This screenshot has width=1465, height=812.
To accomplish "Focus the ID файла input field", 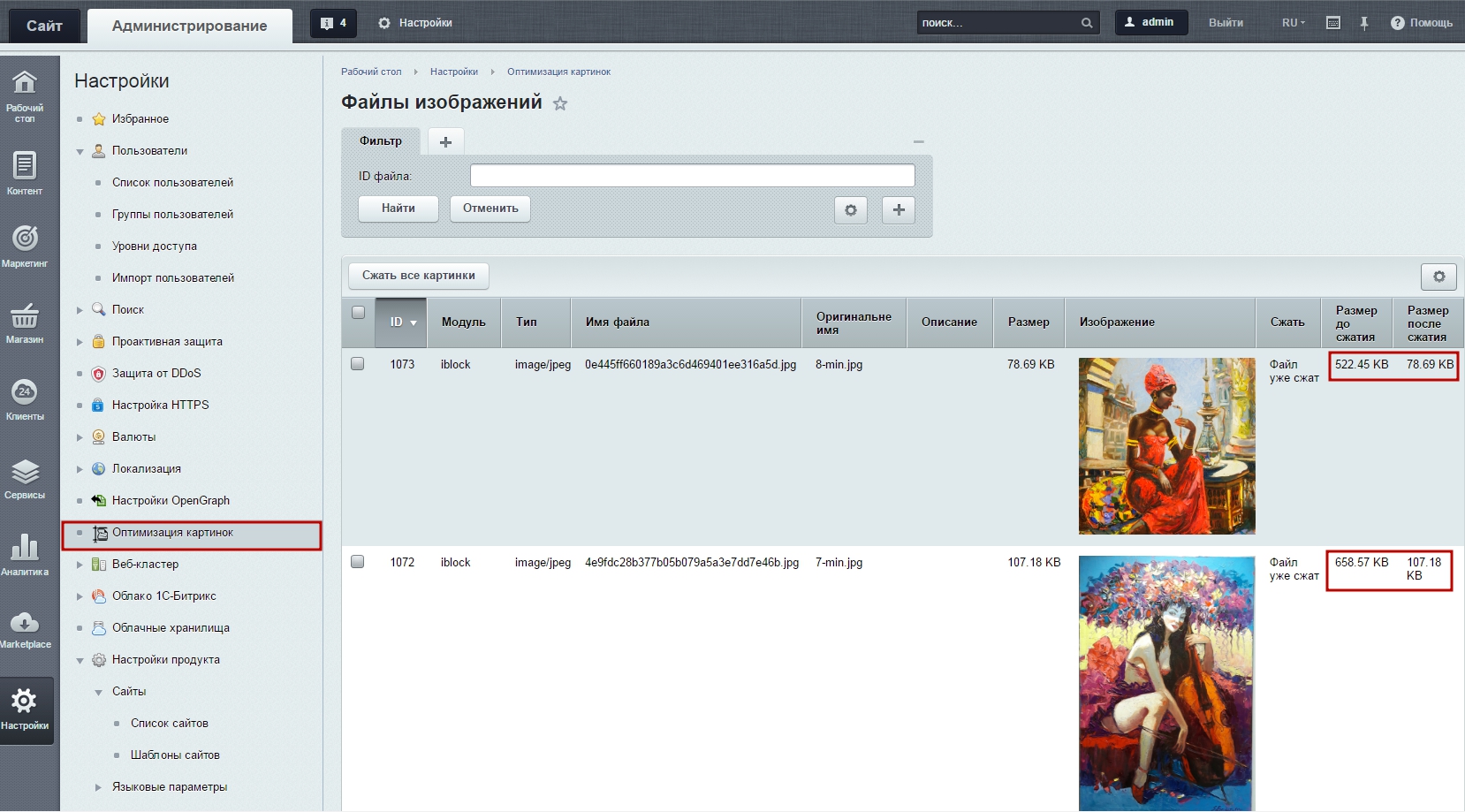I will (x=692, y=176).
